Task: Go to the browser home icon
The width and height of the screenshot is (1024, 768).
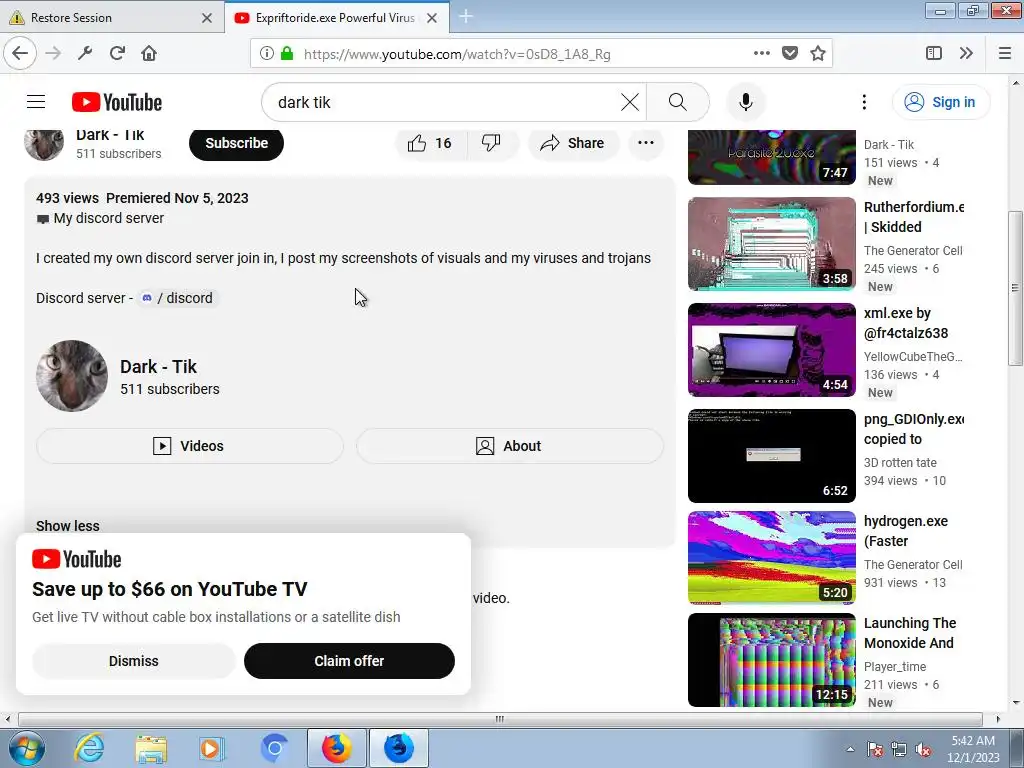Action: (149, 54)
